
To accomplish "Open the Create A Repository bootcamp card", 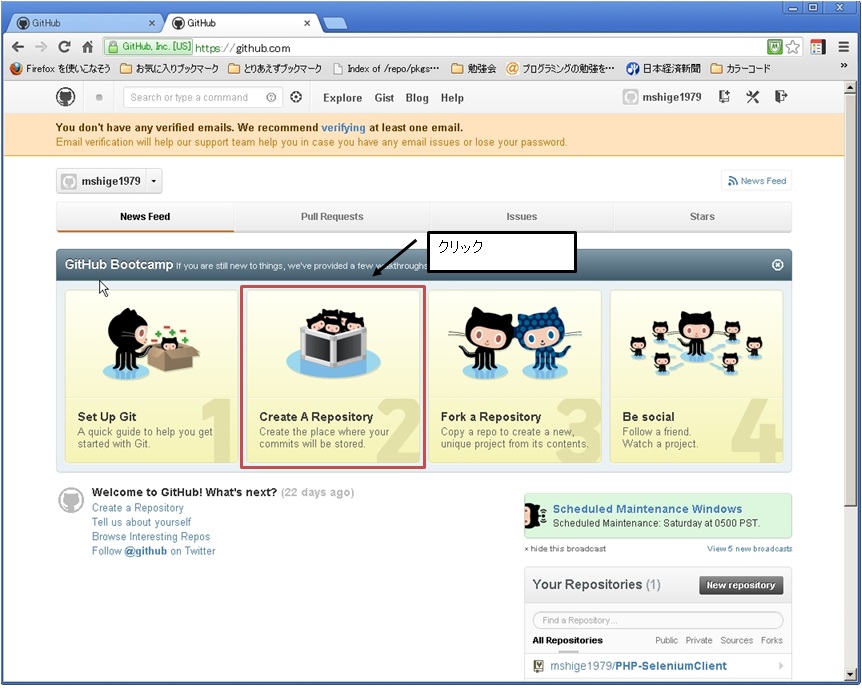I will pos(333,377).
